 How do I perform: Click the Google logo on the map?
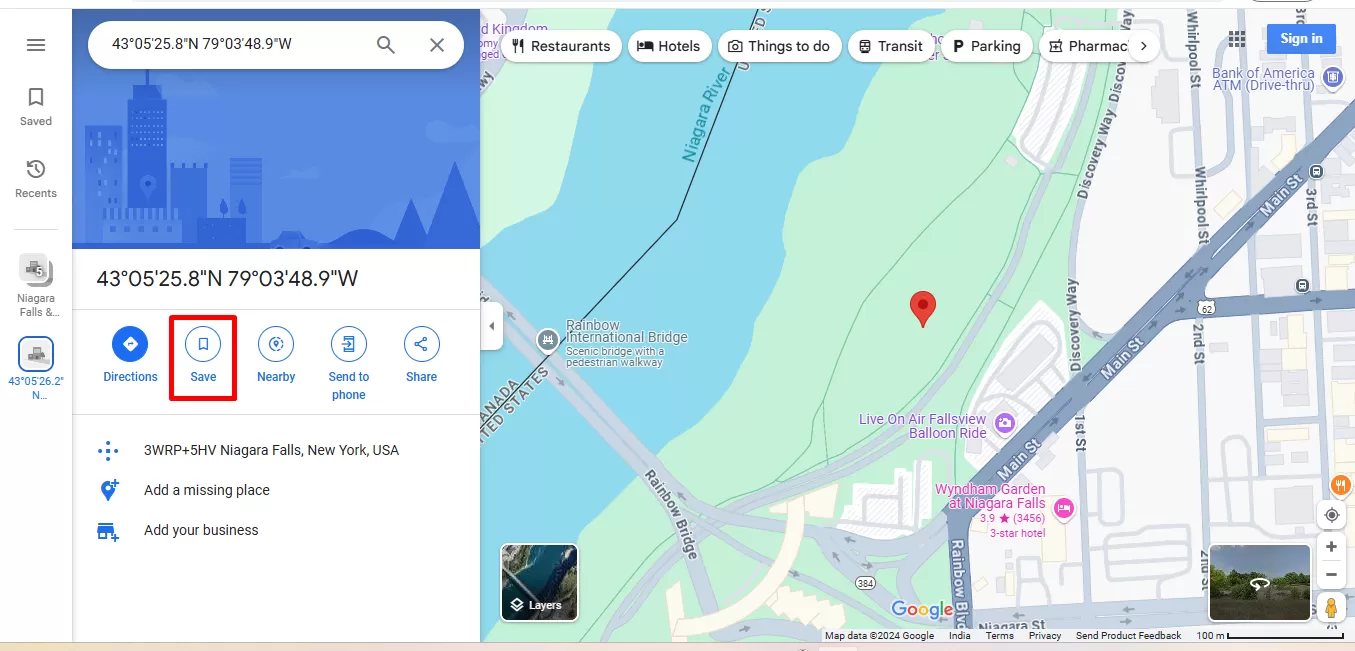point(922,609)
